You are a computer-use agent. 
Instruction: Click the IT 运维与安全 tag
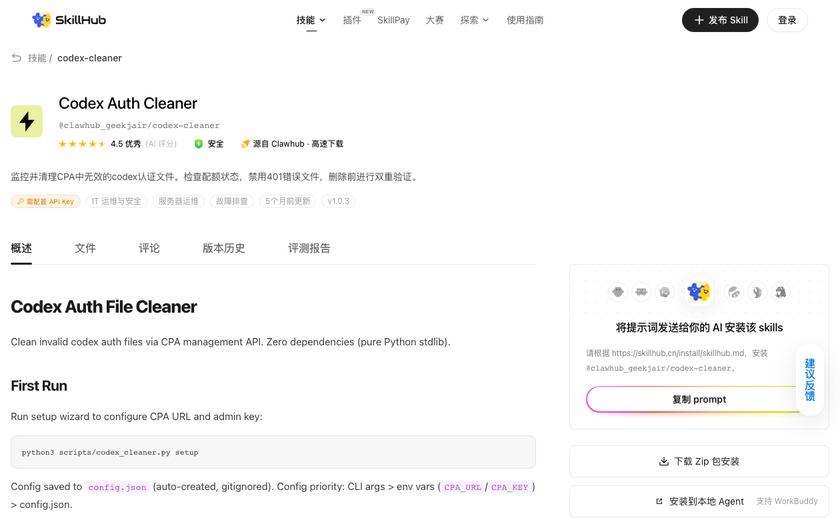(x=116, y=201)
